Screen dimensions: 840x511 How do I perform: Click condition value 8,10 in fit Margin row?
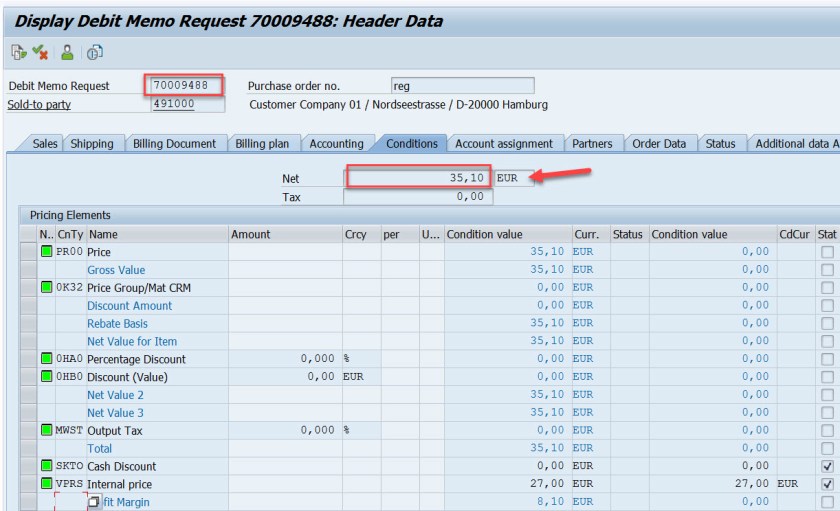[550, 501]
